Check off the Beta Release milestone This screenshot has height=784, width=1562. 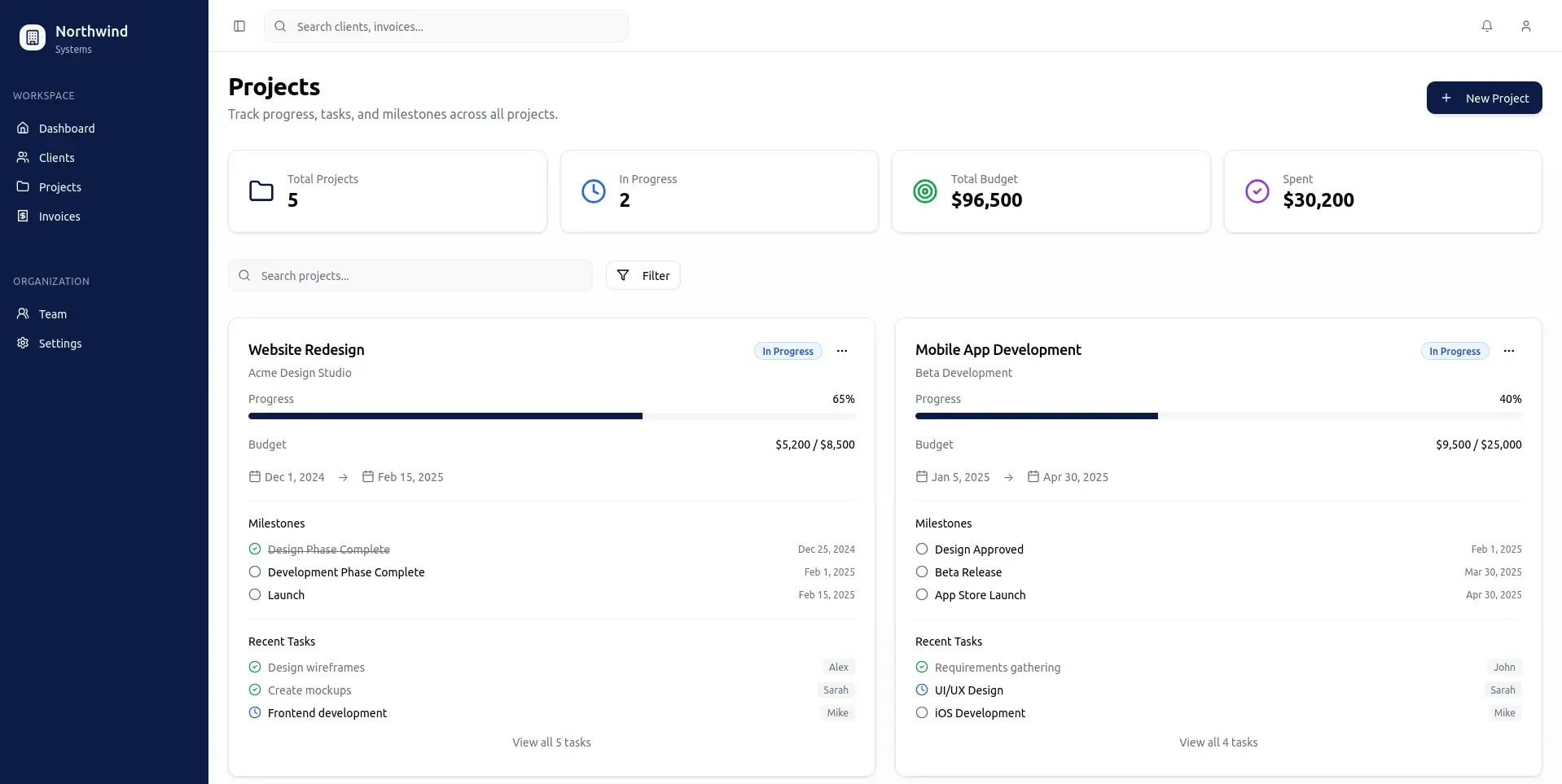pyautogui.click(x=921, y=572)
